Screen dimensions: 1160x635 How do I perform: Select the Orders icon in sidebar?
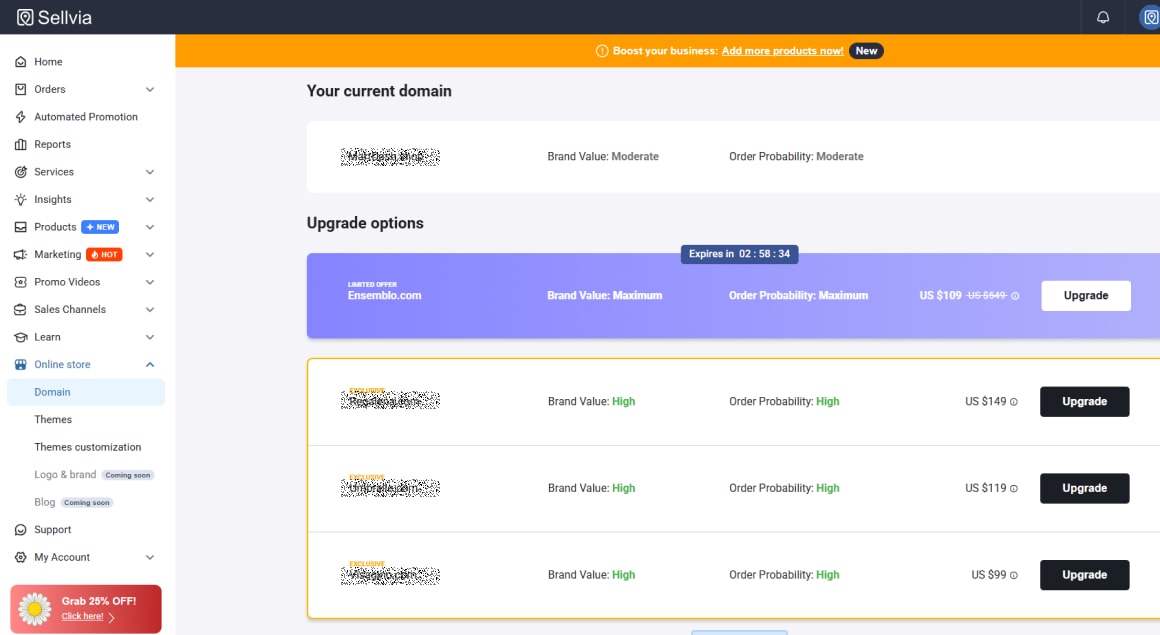click(x=21, y=89)
